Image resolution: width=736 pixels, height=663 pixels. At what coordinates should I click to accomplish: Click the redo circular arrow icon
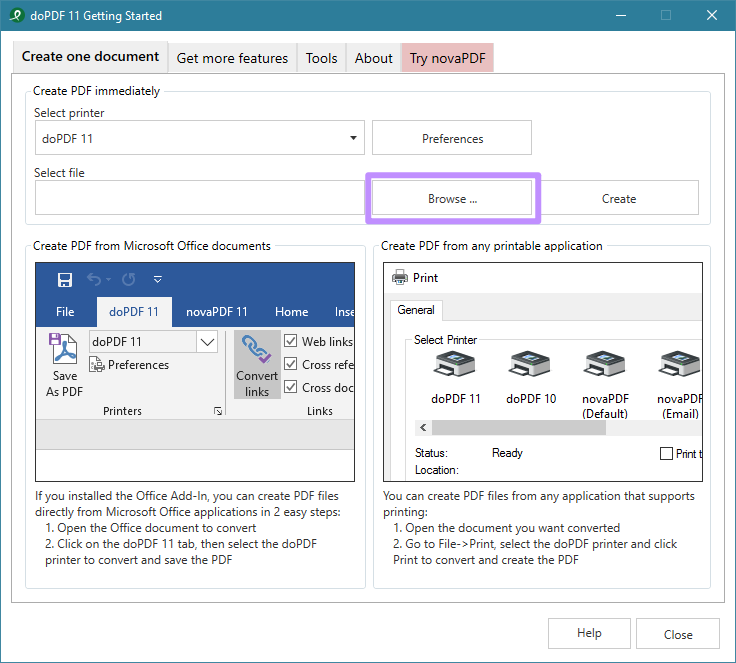[x=129, y=280]
